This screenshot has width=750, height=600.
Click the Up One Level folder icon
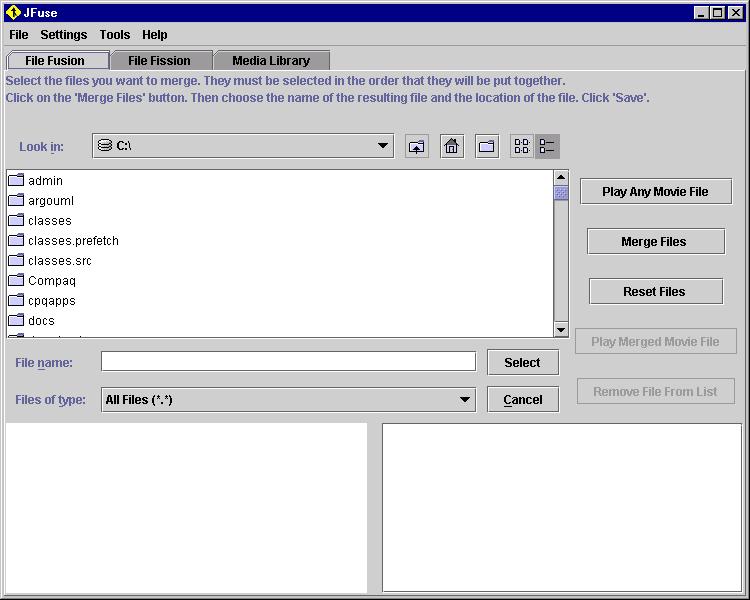[x=417, y=147]
